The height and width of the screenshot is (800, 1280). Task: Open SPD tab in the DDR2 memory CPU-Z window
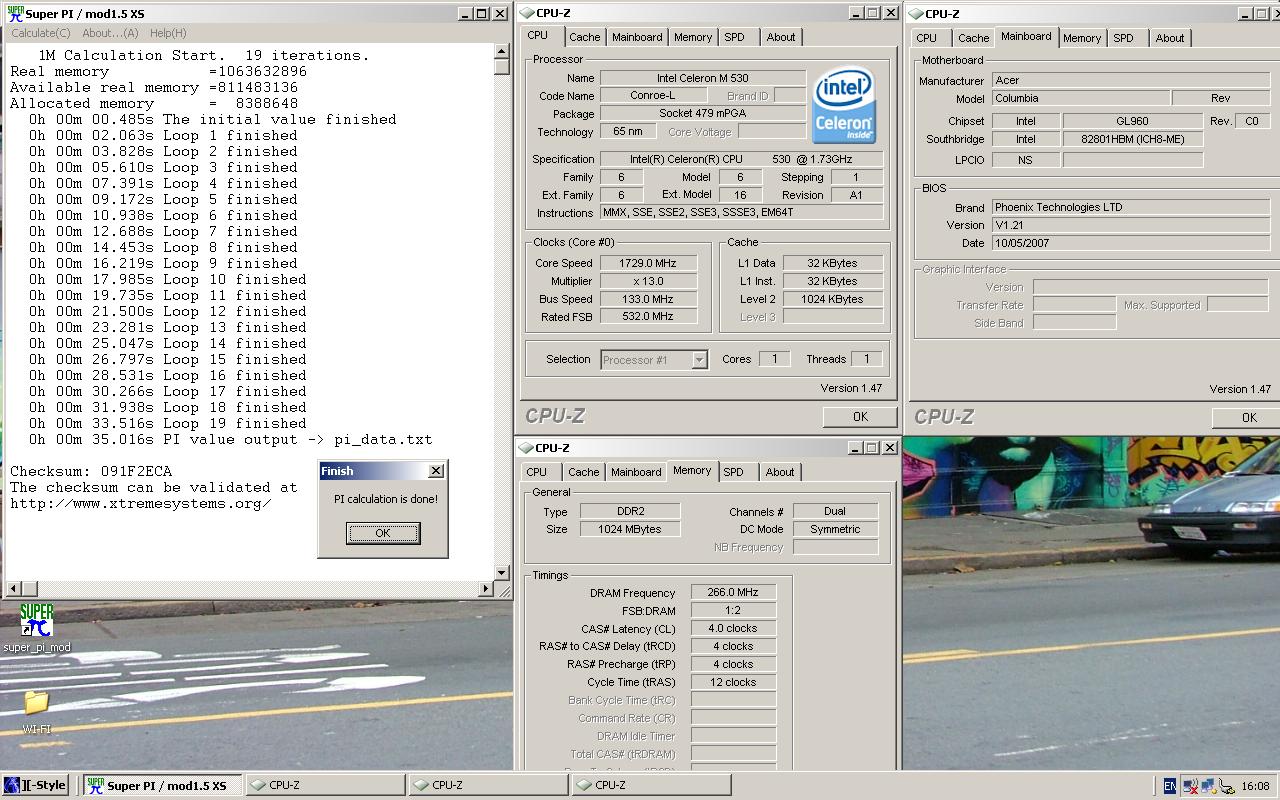tap(734, 472)
